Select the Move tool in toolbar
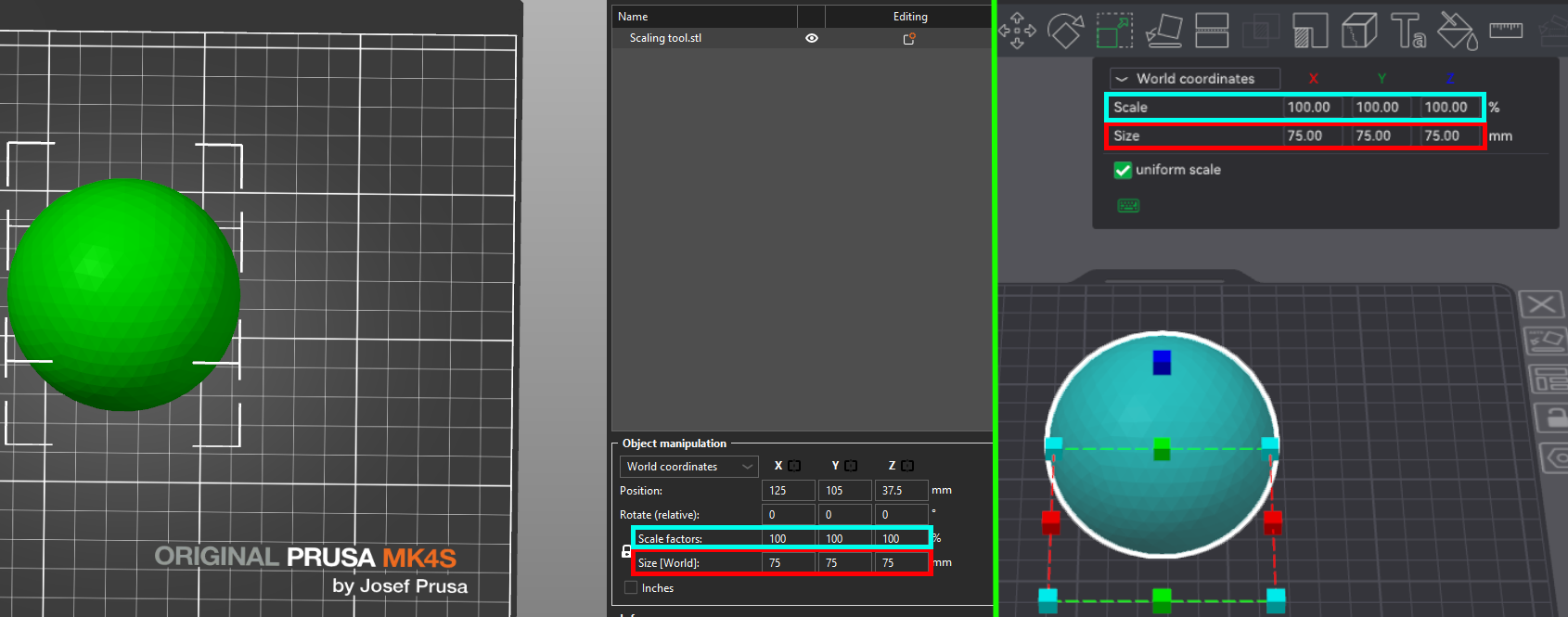 coord(1017,30)
